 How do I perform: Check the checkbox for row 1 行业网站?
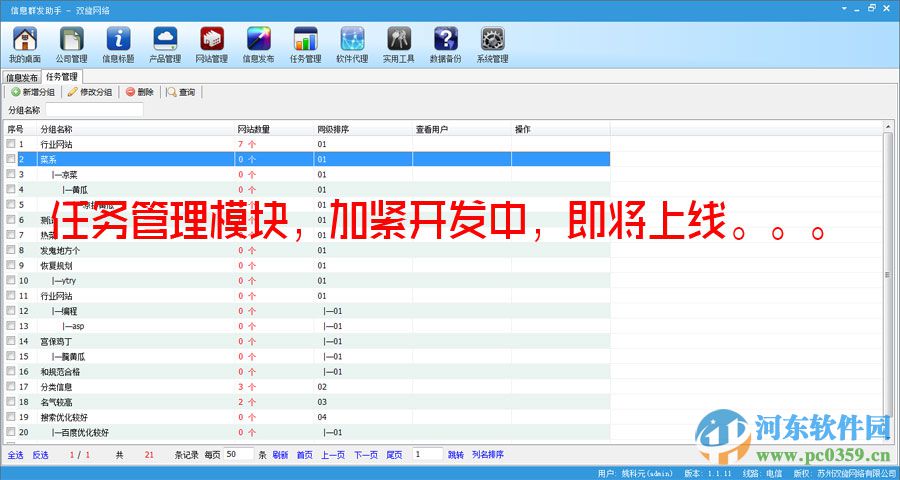click(11, 144)
